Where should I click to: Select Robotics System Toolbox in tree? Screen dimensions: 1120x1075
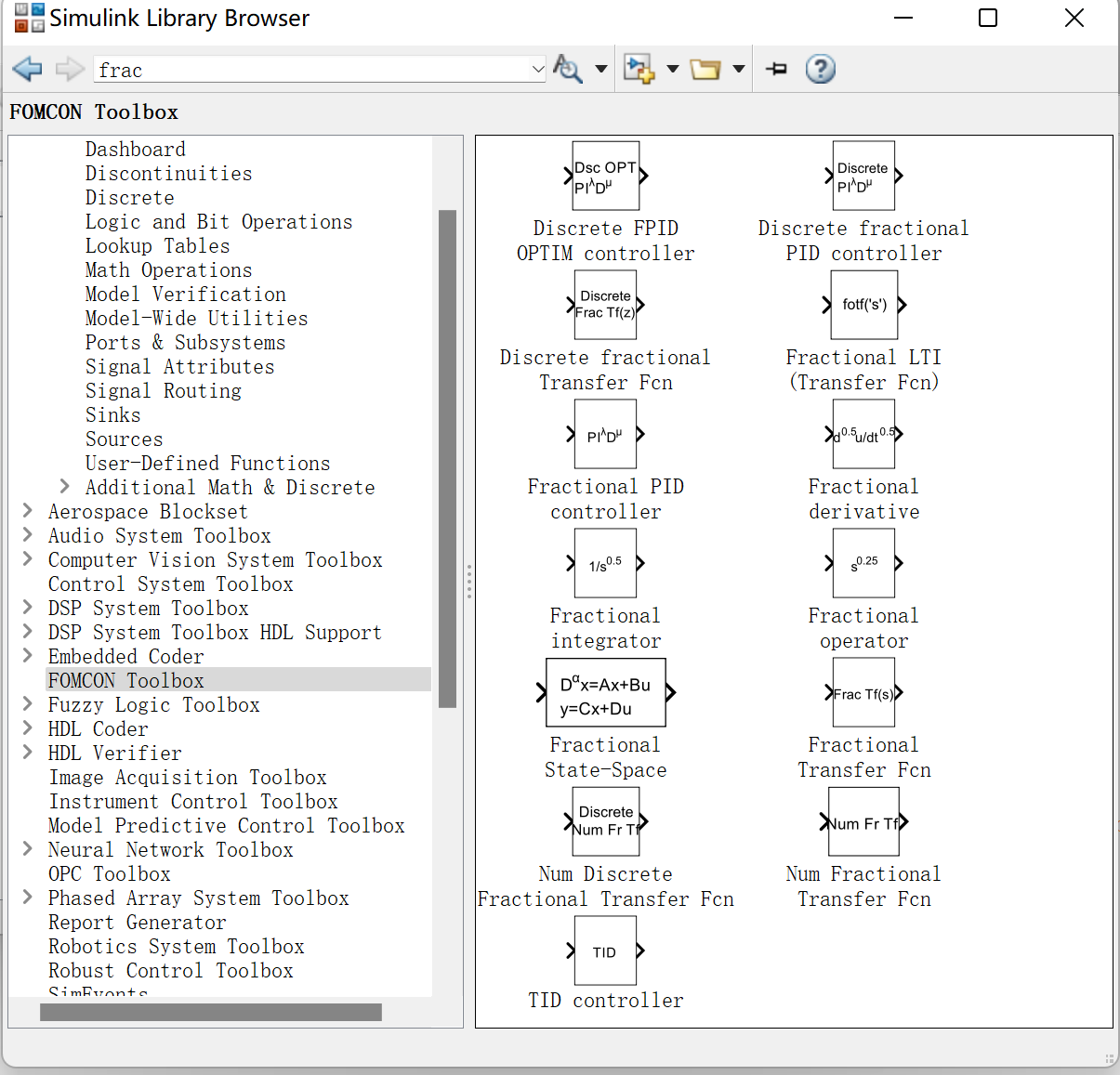click(x=177, y=947)
